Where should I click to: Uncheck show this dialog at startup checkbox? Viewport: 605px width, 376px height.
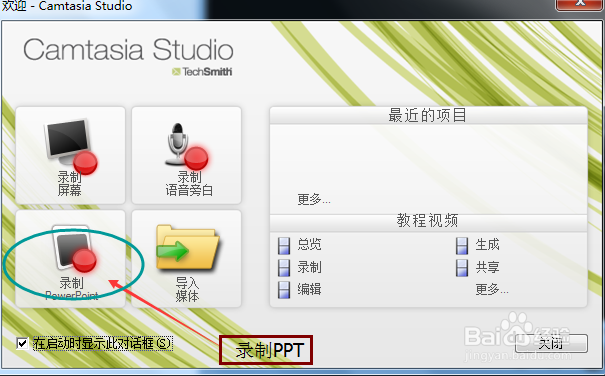point(22,343)
